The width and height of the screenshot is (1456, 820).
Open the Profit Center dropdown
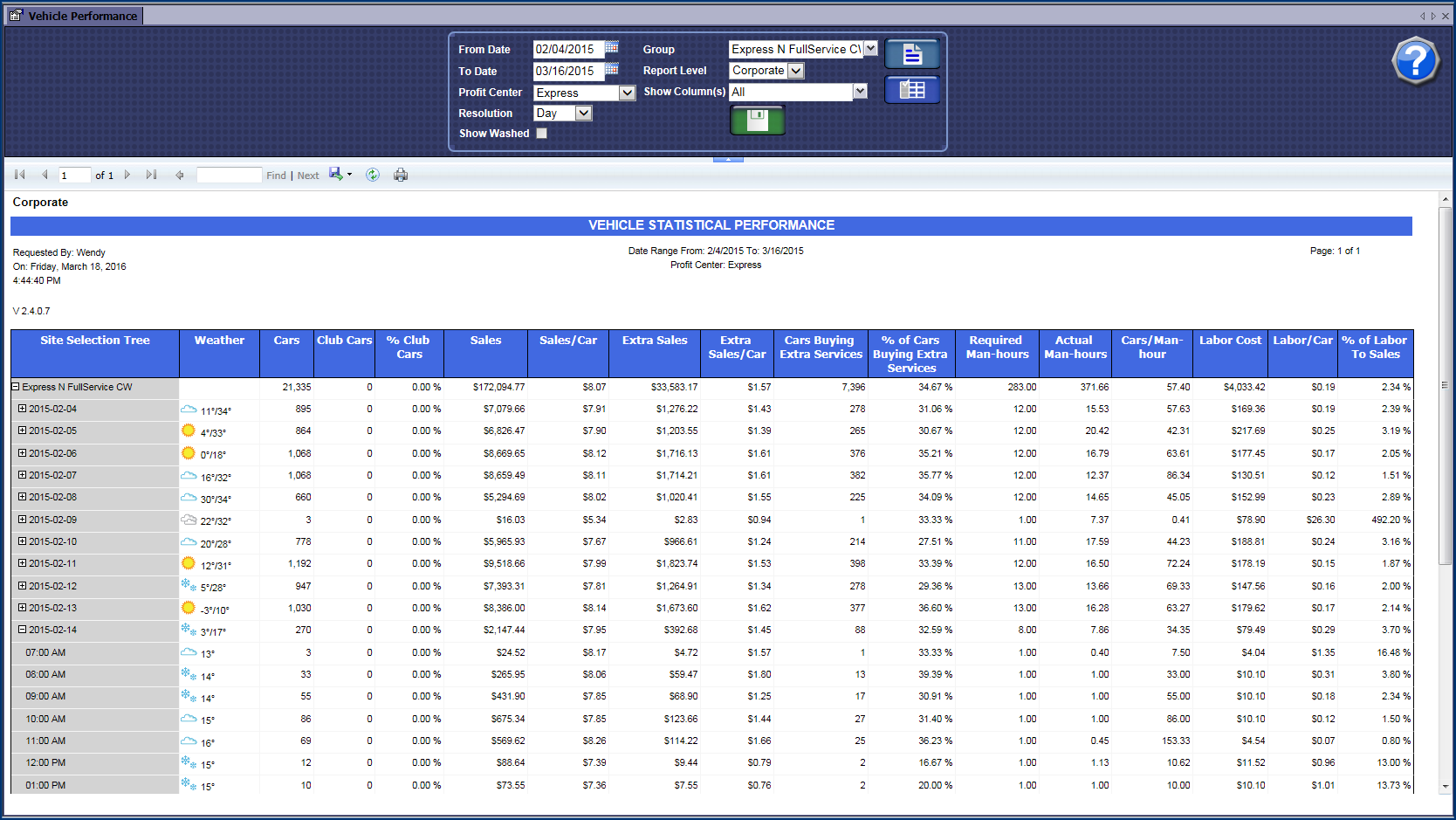(x=627, y=93)
